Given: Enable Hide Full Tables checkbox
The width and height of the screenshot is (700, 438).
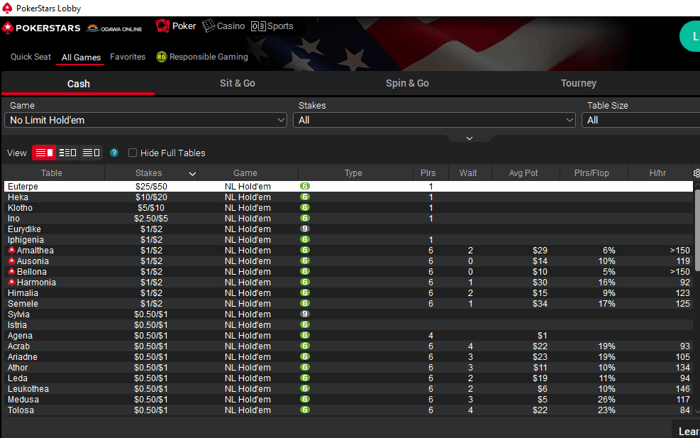Looking at the screenshot, I should point(132,153).
